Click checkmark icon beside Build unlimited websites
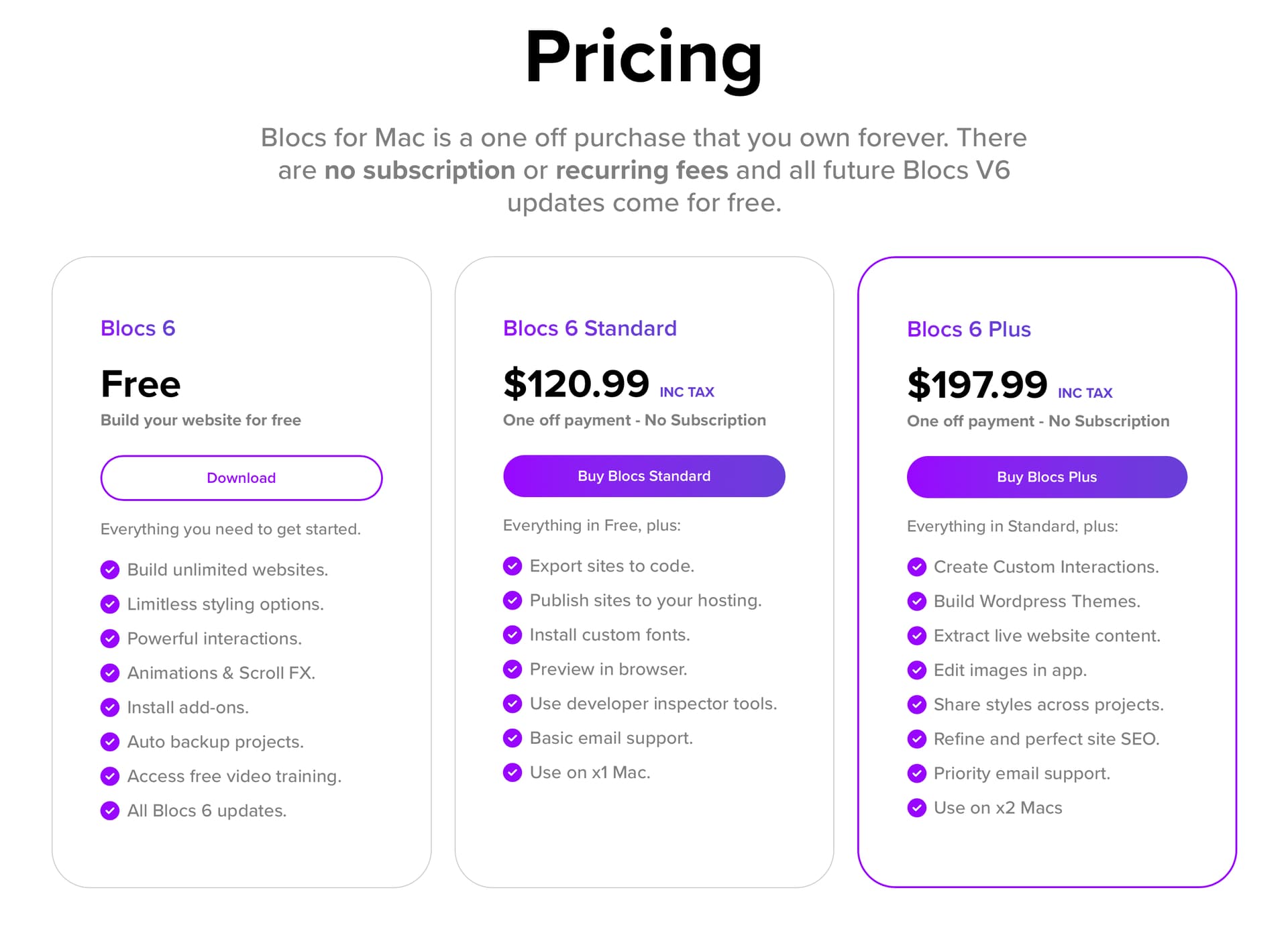The height and width of the screenshot is (935, 1288). [x=110, y=569]
